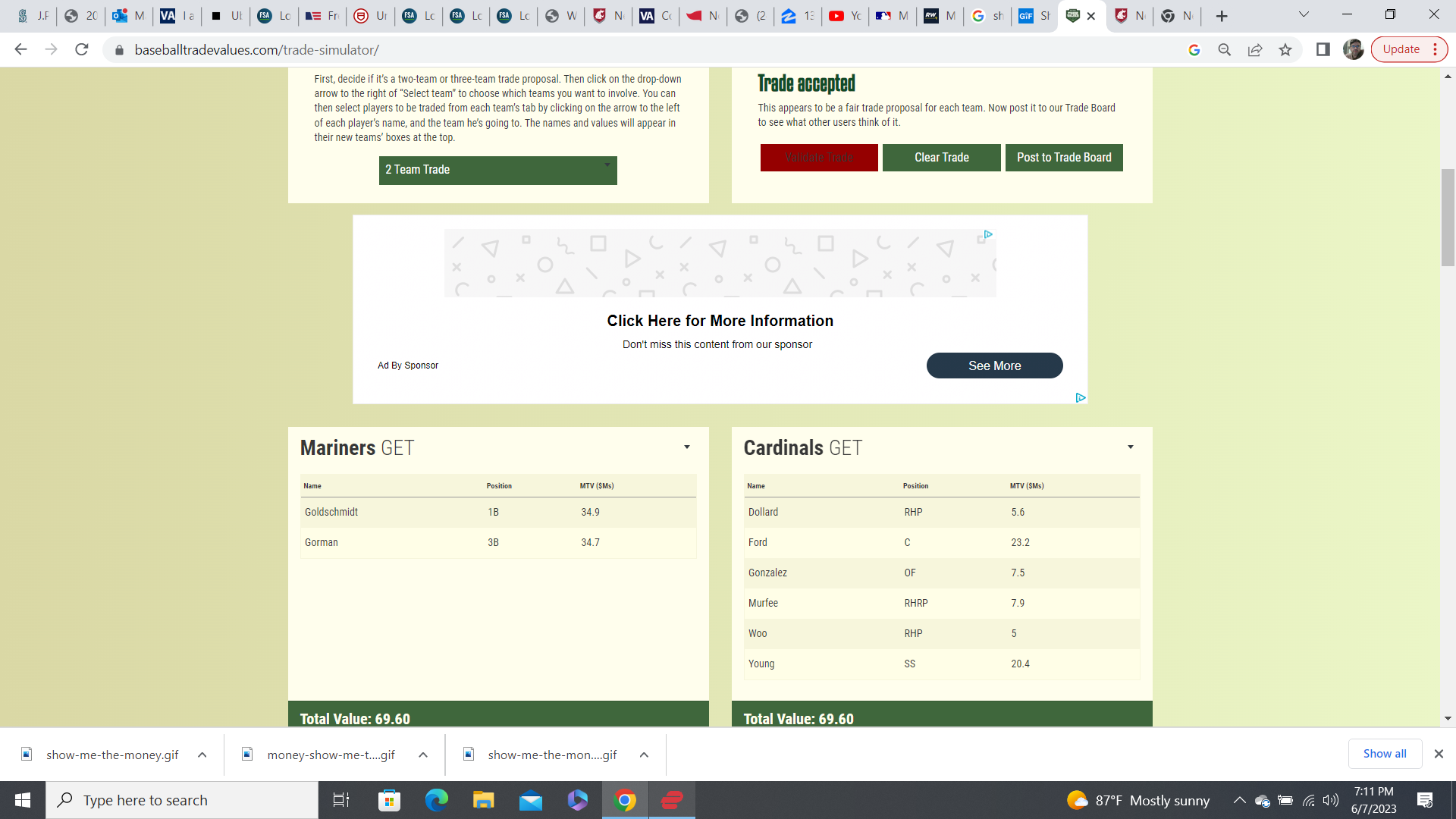
Task: Click Post to Trade Board button
Action: point(1064,158)
